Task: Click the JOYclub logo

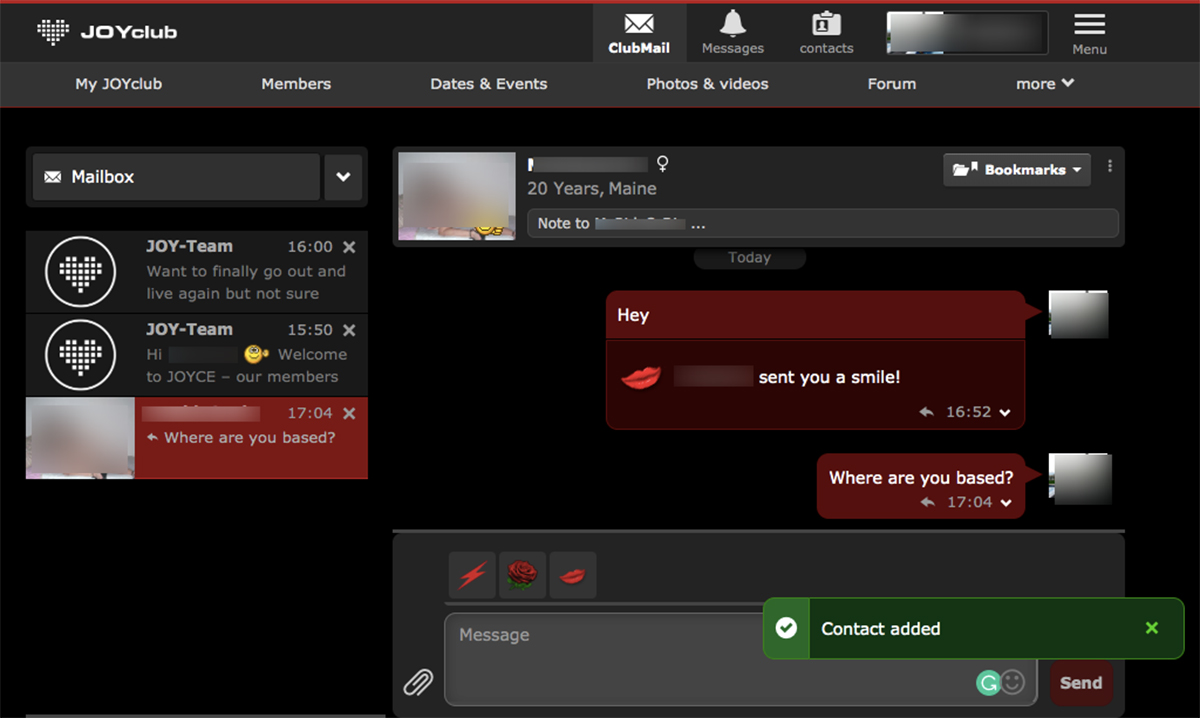Action: click(x=107, y=32)
